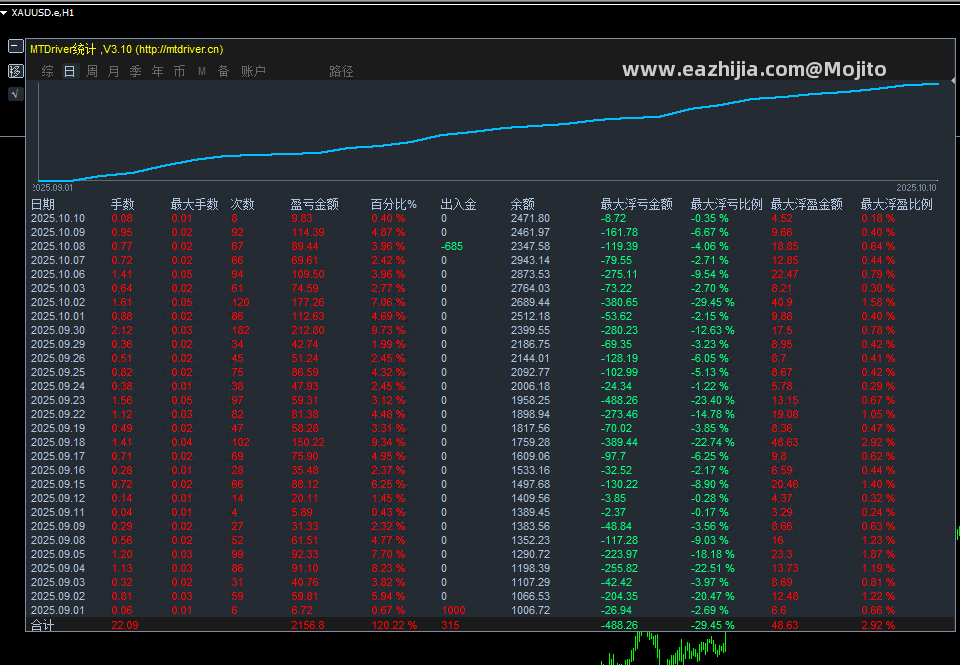Open the 备 notes tab
This screenshot has height=665, width=960.
[x=223, y=71]
